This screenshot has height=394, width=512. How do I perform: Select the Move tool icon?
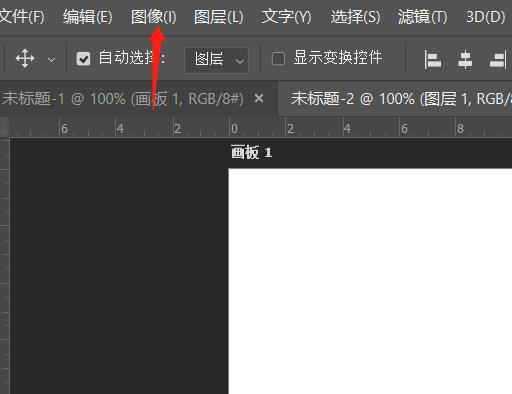pos(25,59)
